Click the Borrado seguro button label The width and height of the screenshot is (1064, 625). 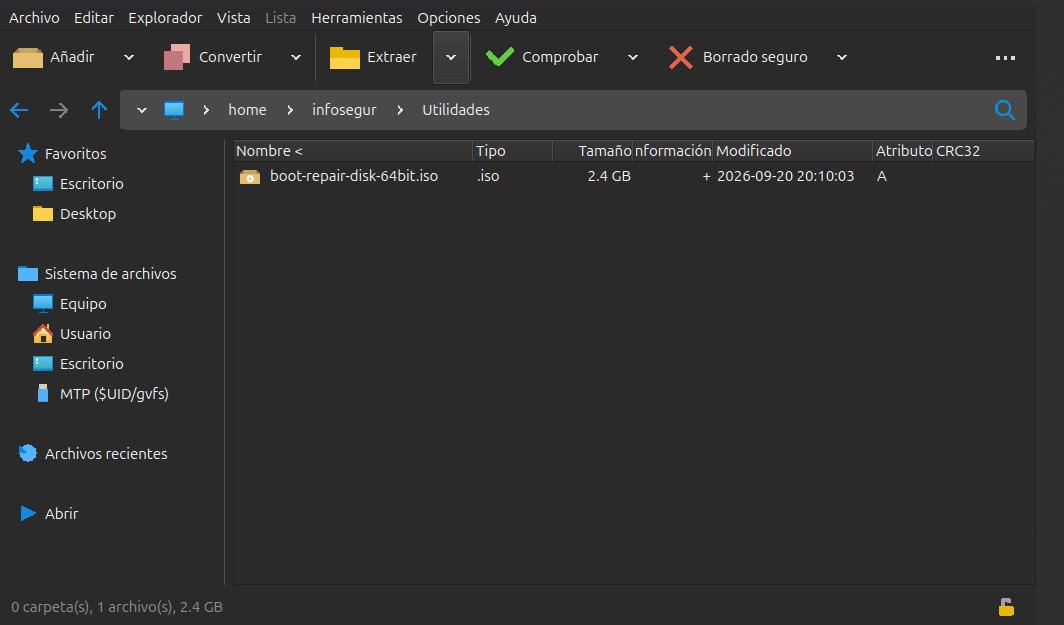(755, 57)
